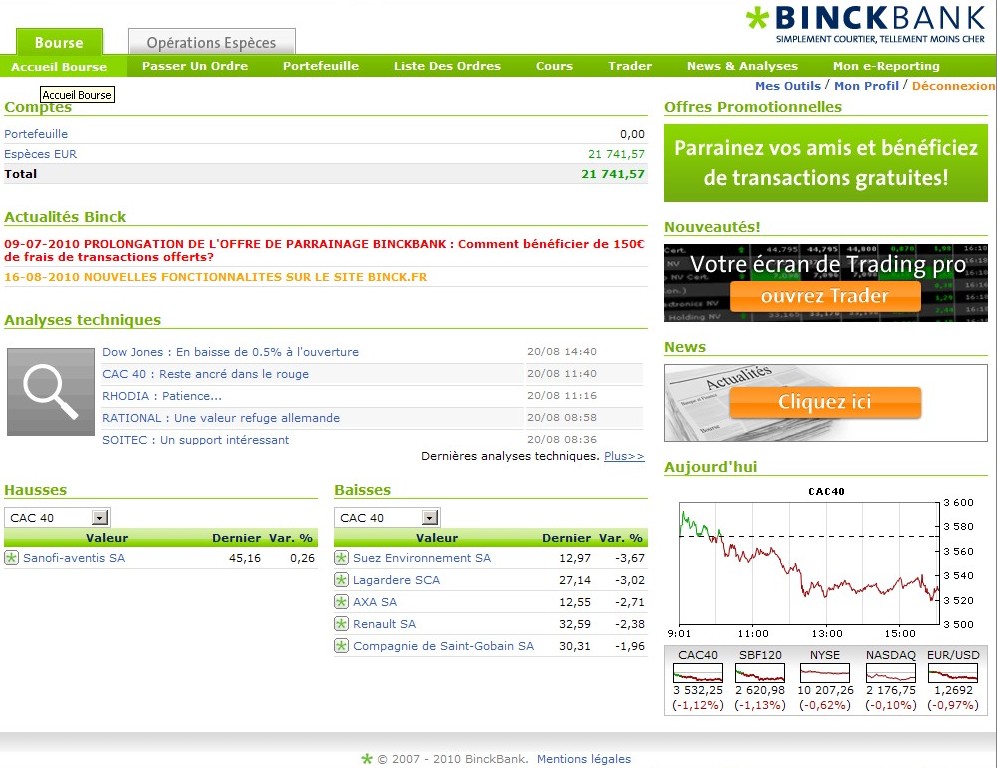
Task: Click the CAC40 value 3 532,25
Action: tap(698, 690)
